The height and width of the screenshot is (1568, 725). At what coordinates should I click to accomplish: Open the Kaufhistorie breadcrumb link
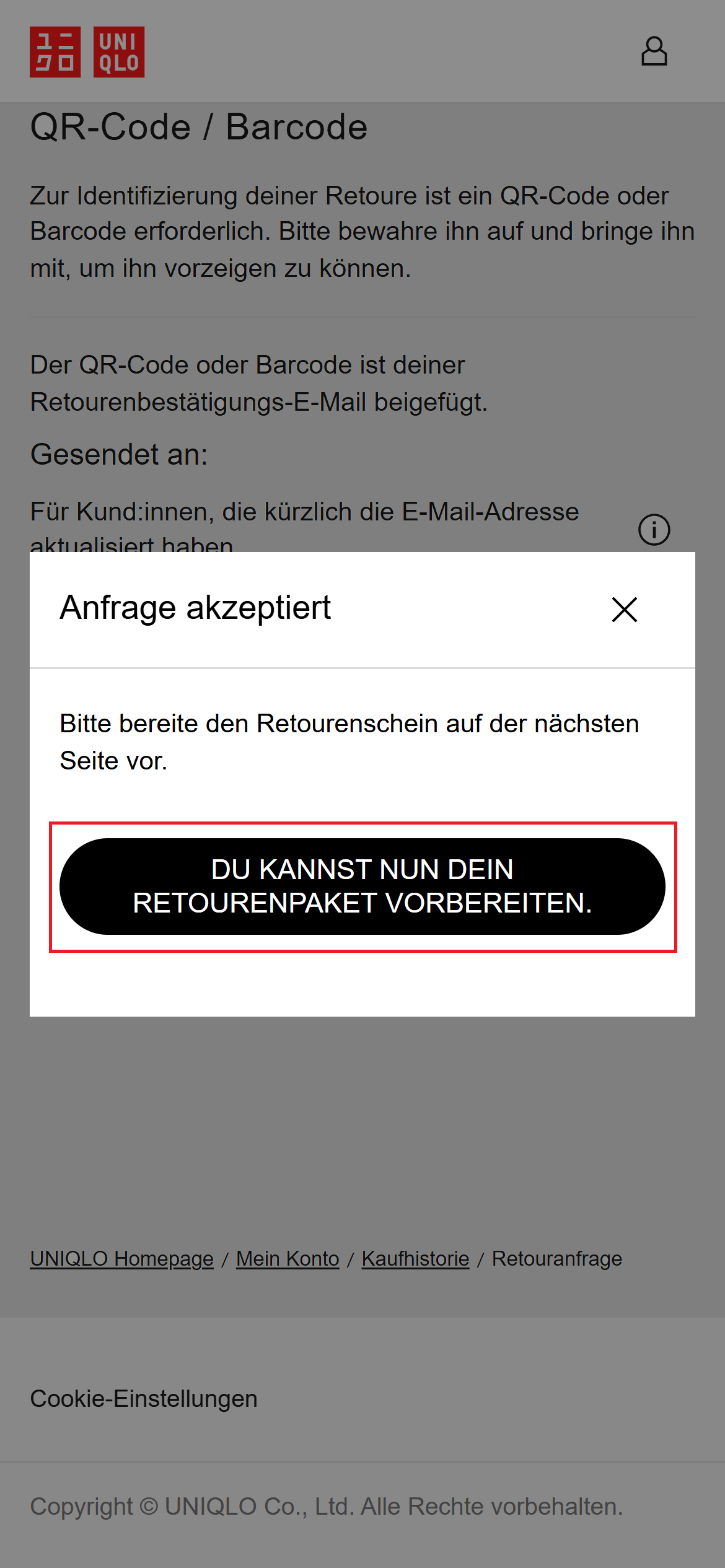coord(416,1259)
